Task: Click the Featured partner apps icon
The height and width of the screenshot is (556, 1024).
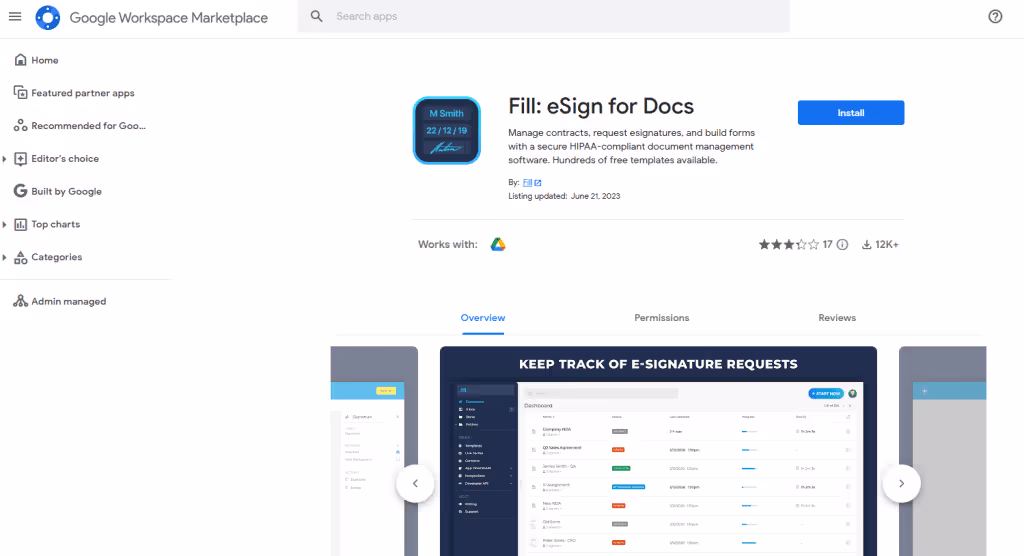Action: click(20, 92)
